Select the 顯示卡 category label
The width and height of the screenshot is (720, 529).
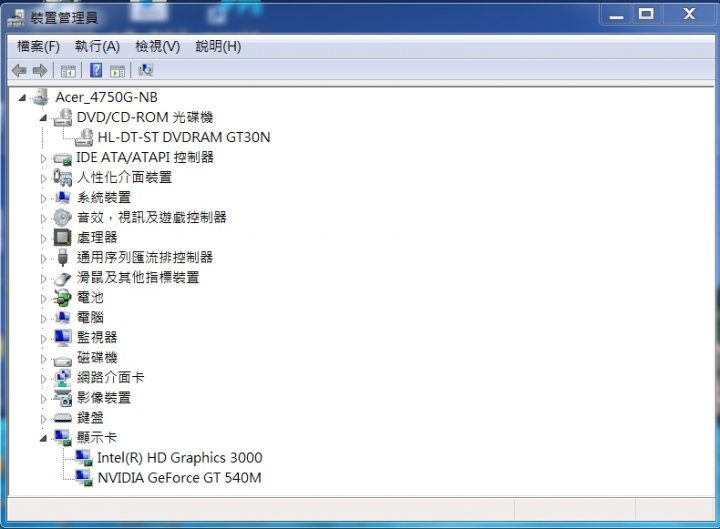click(96, 438)
